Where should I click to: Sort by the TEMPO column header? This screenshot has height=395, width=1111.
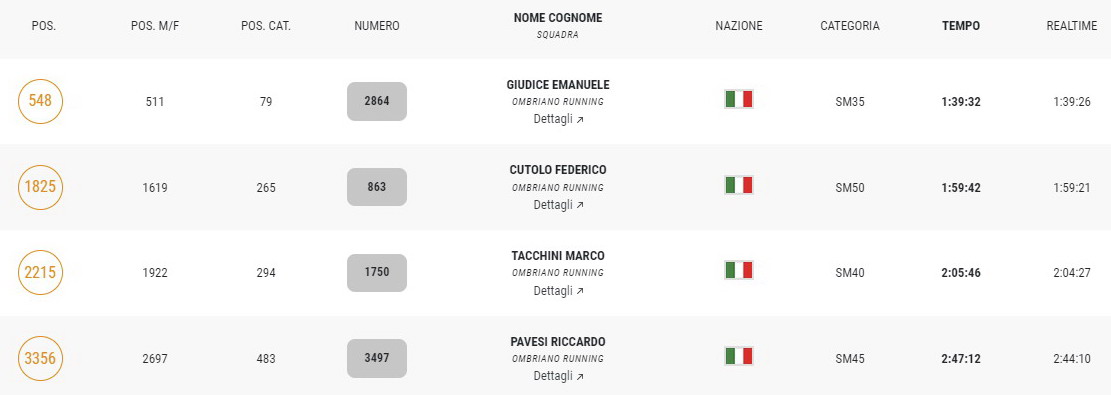[961, 26]
